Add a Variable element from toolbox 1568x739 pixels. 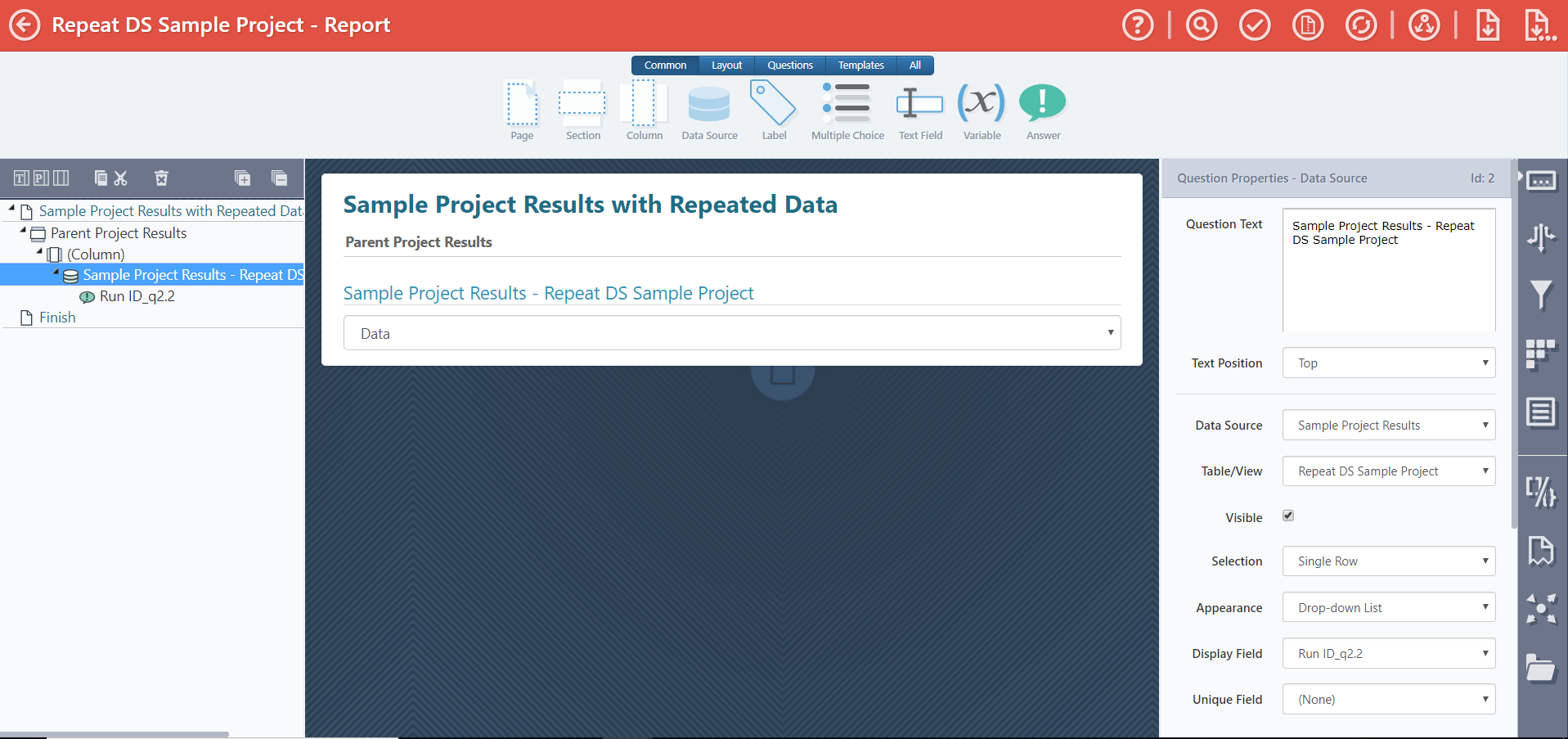tap(982, 110)
